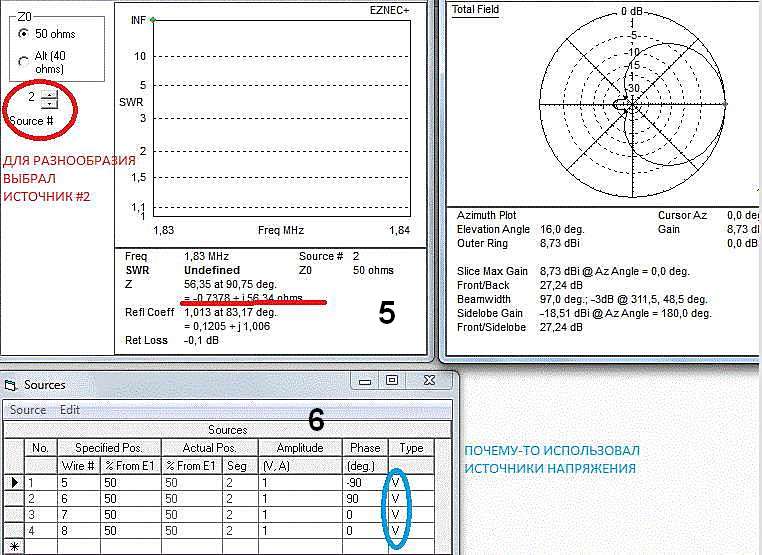The width and height of the screenshot is (762, 555).
Task: Open the Source menu in Sources window
Action: coord(28,410)
